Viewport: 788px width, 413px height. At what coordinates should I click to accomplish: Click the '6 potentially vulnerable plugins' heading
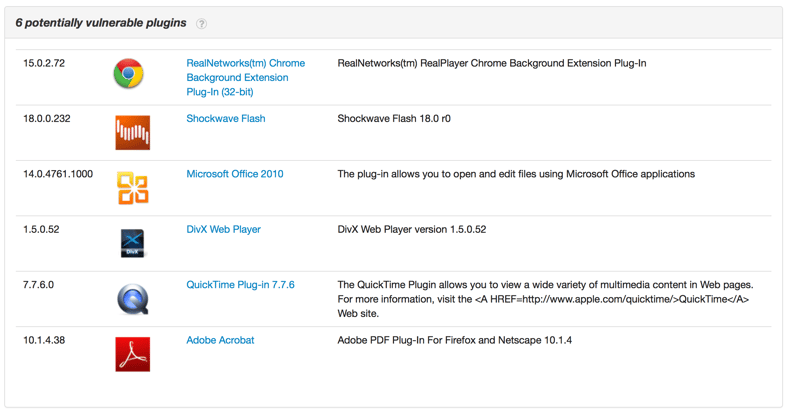[x=100, y=23]
